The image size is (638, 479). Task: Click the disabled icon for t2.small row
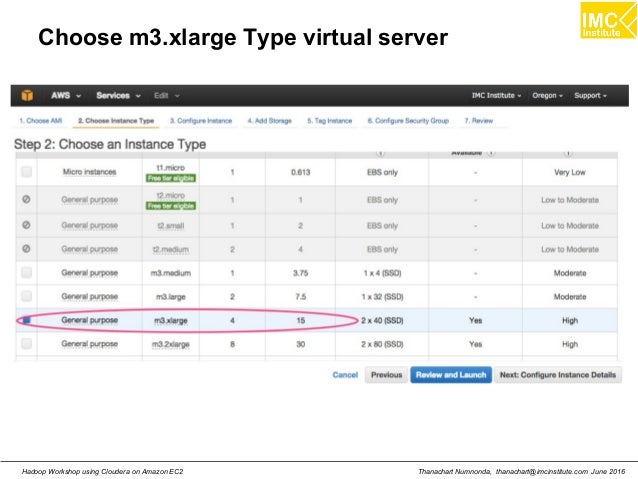click(26, 225)
